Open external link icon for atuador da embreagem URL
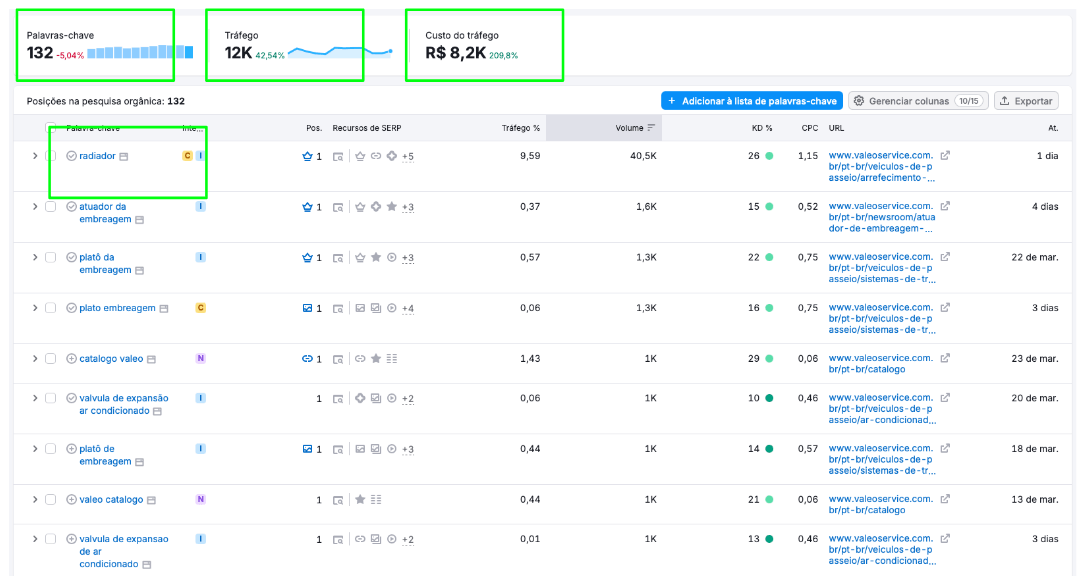 click(945, 206)
